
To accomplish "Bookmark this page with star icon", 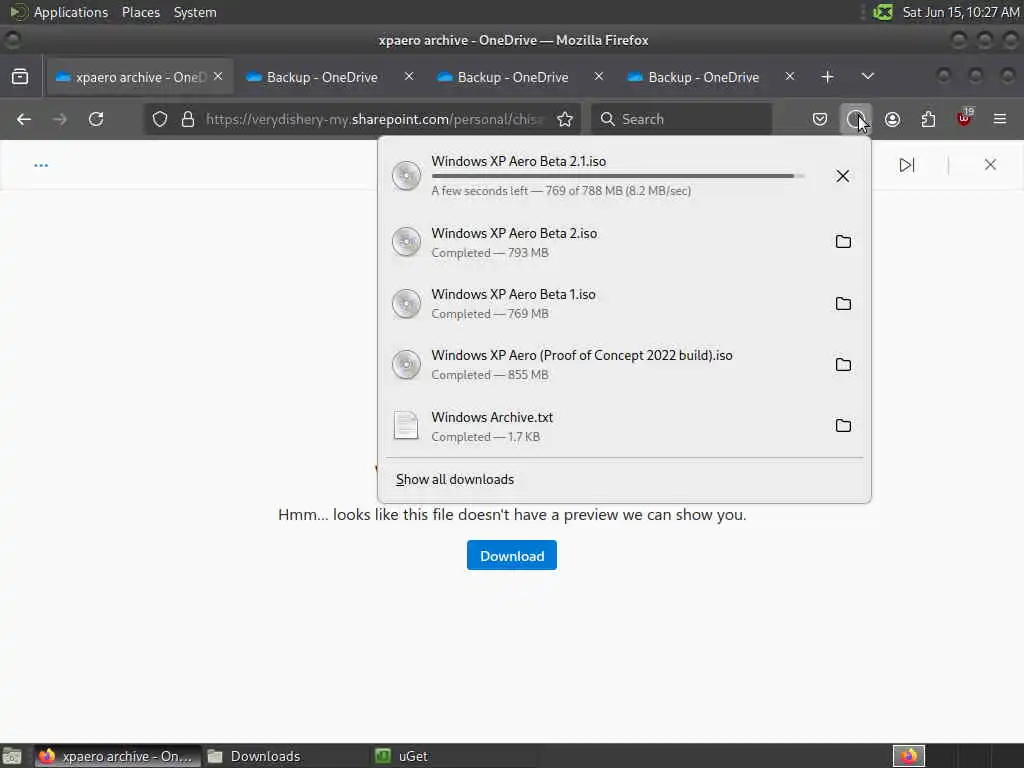I will pyautogui.click(x=565, y=119).
